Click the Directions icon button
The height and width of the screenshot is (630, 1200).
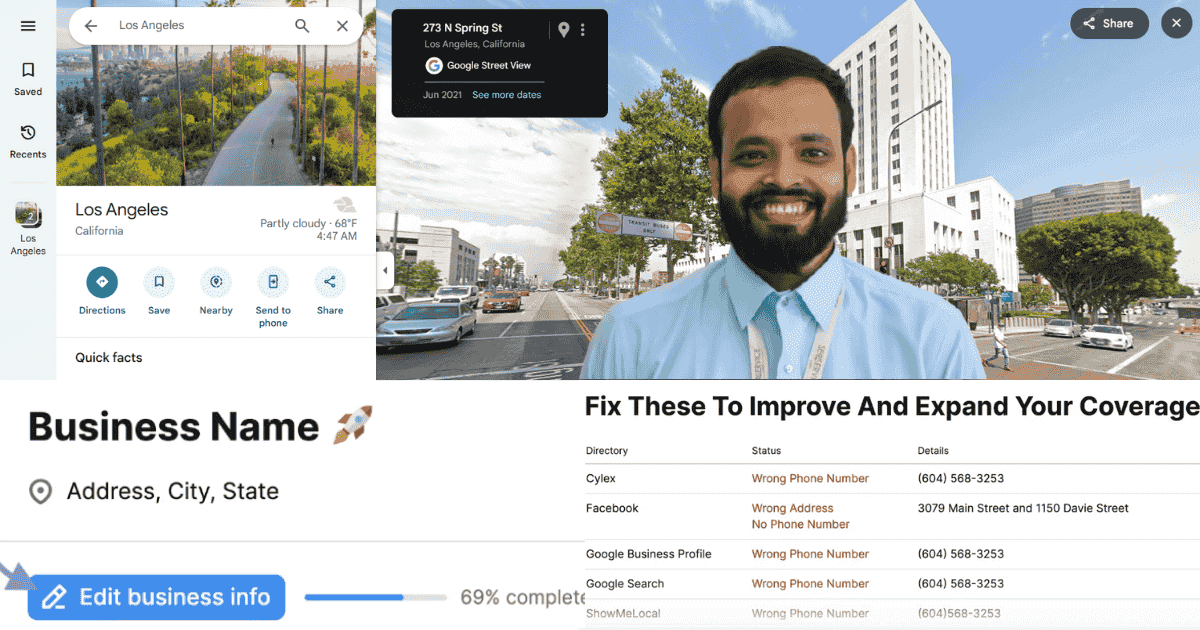(102, 282)
